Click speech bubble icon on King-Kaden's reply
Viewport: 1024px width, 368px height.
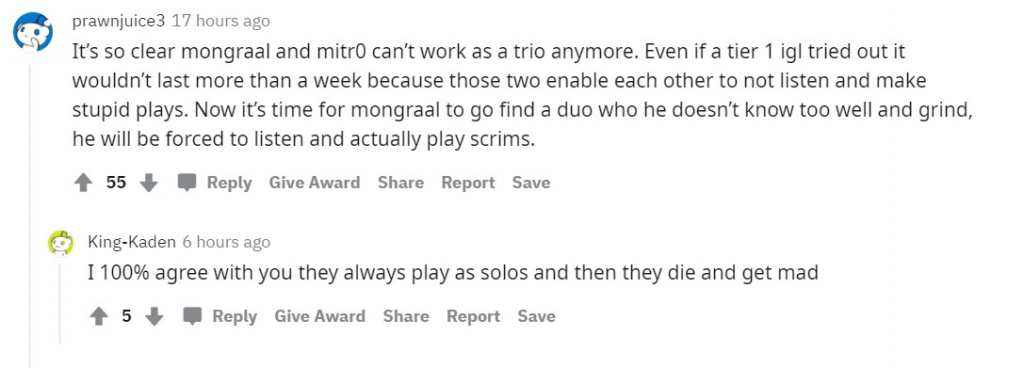(x=192, y=316)
